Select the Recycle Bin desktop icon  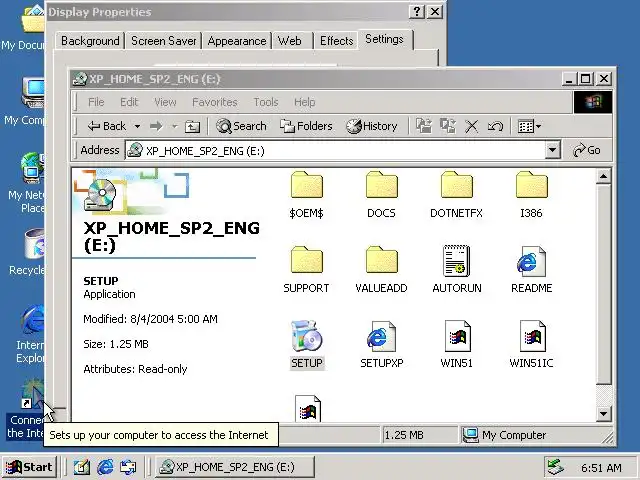coord(26,252)
